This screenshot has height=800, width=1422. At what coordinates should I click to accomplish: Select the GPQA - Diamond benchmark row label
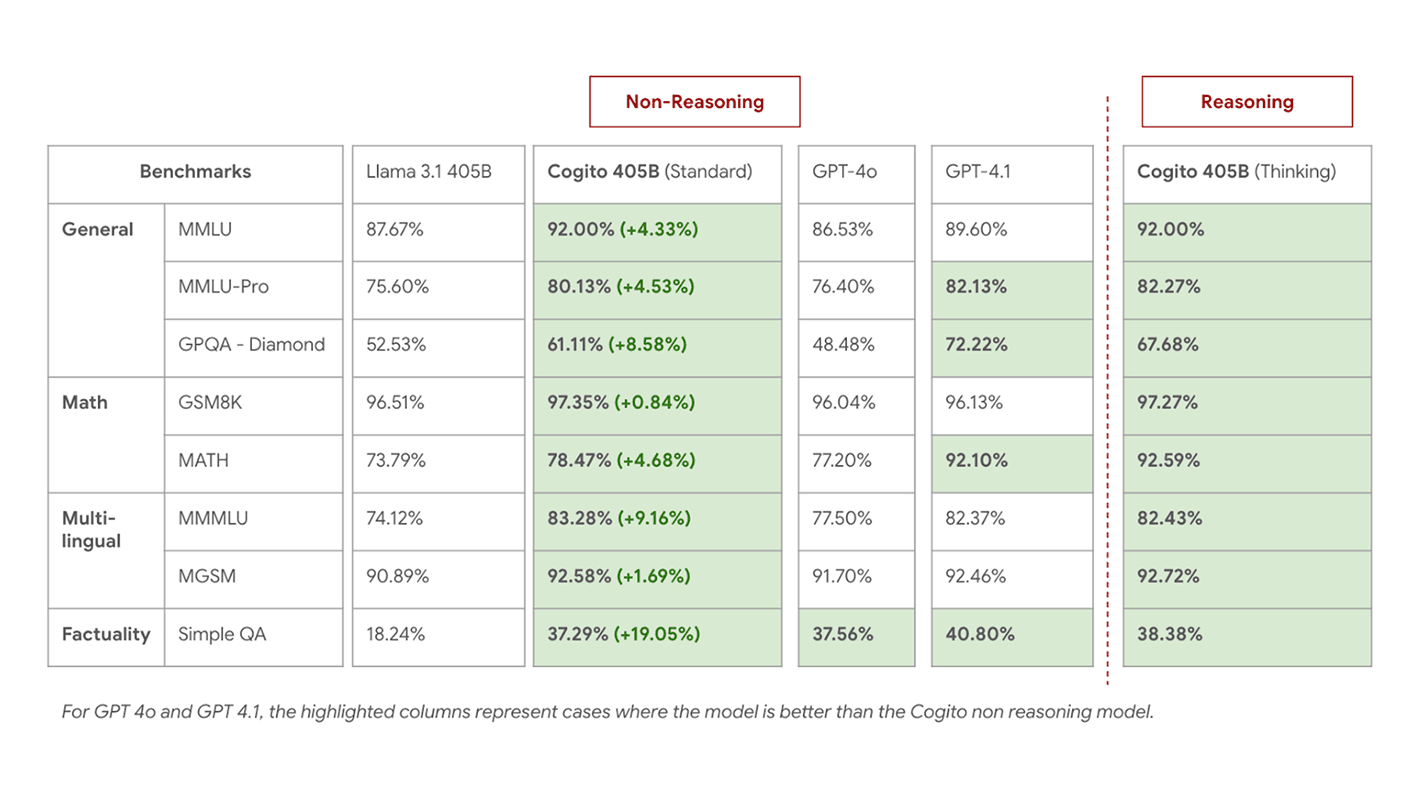(251, 345)
